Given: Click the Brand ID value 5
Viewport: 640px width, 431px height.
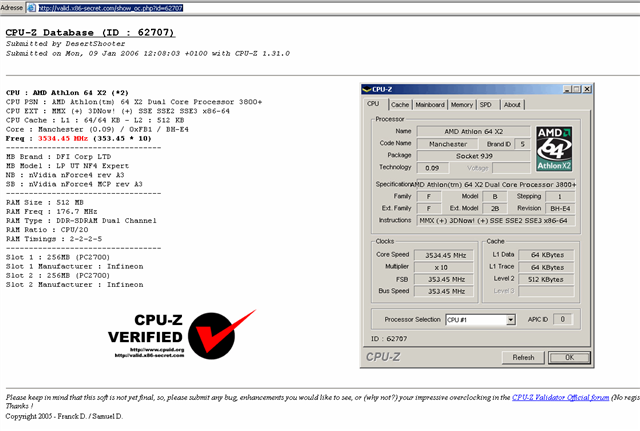Looking at the screenshot, I should pyautogui.click(x=522, y=144).
